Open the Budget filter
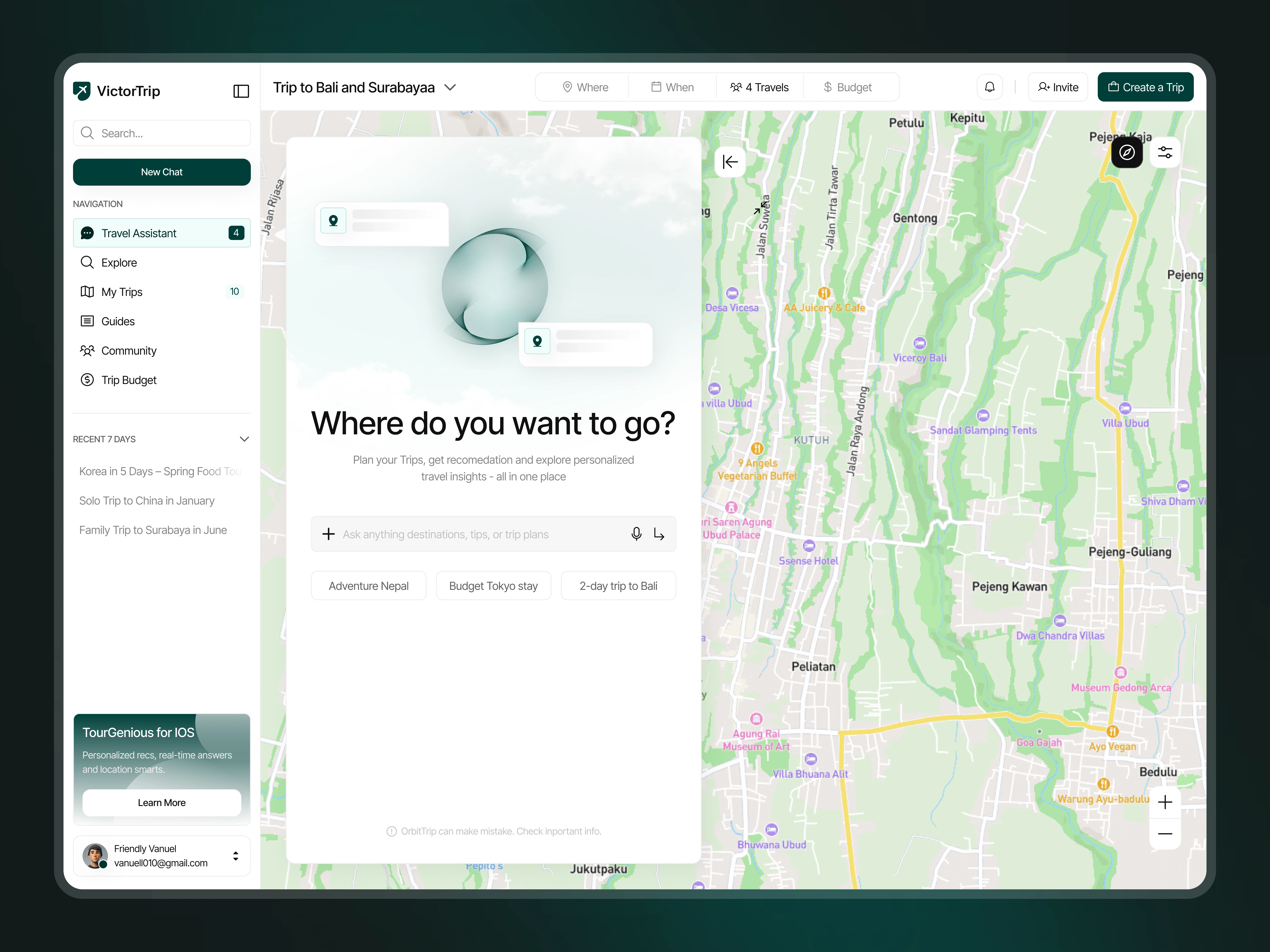 point(848,87)
